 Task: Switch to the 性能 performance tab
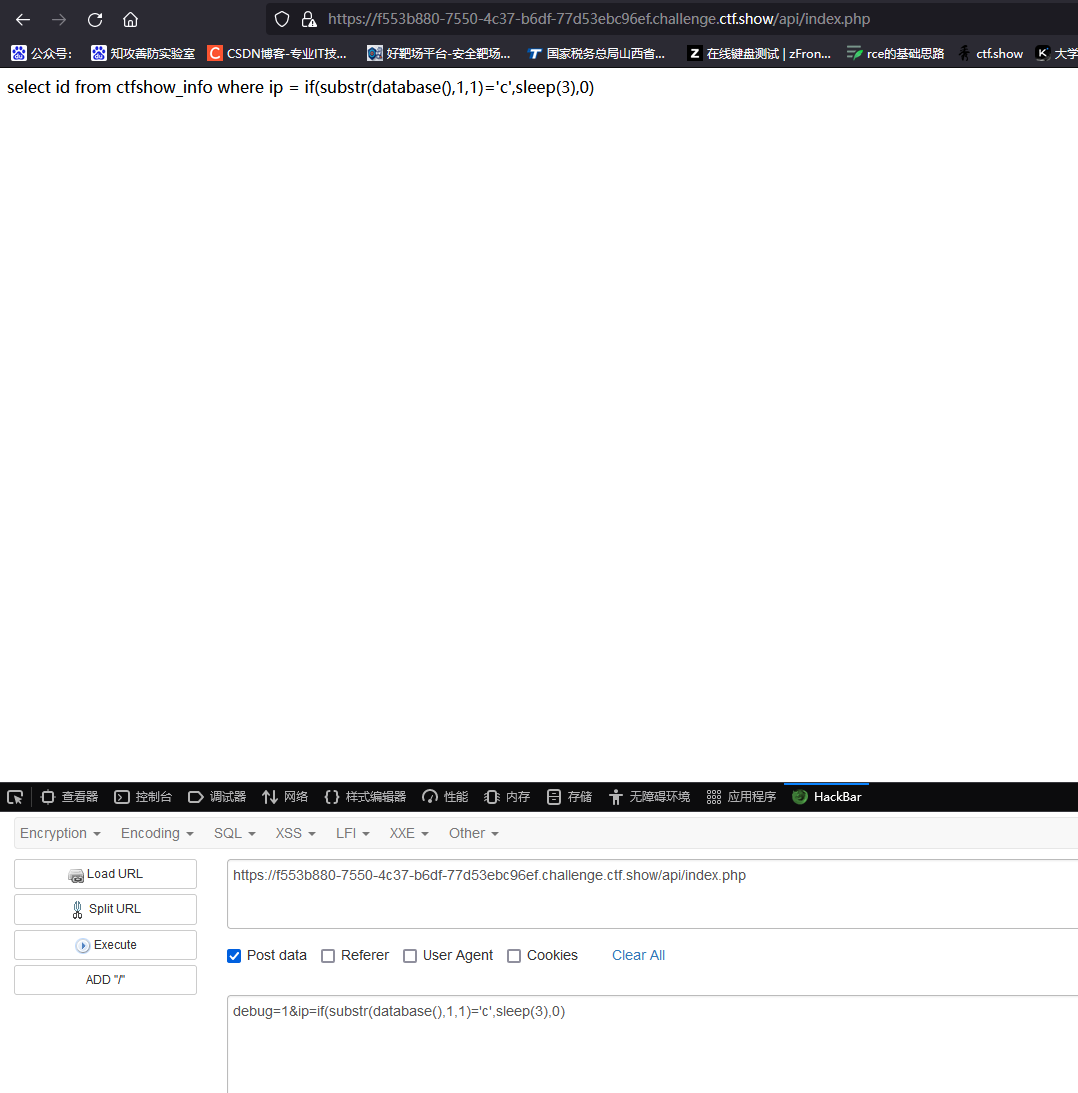click(446, 797)
